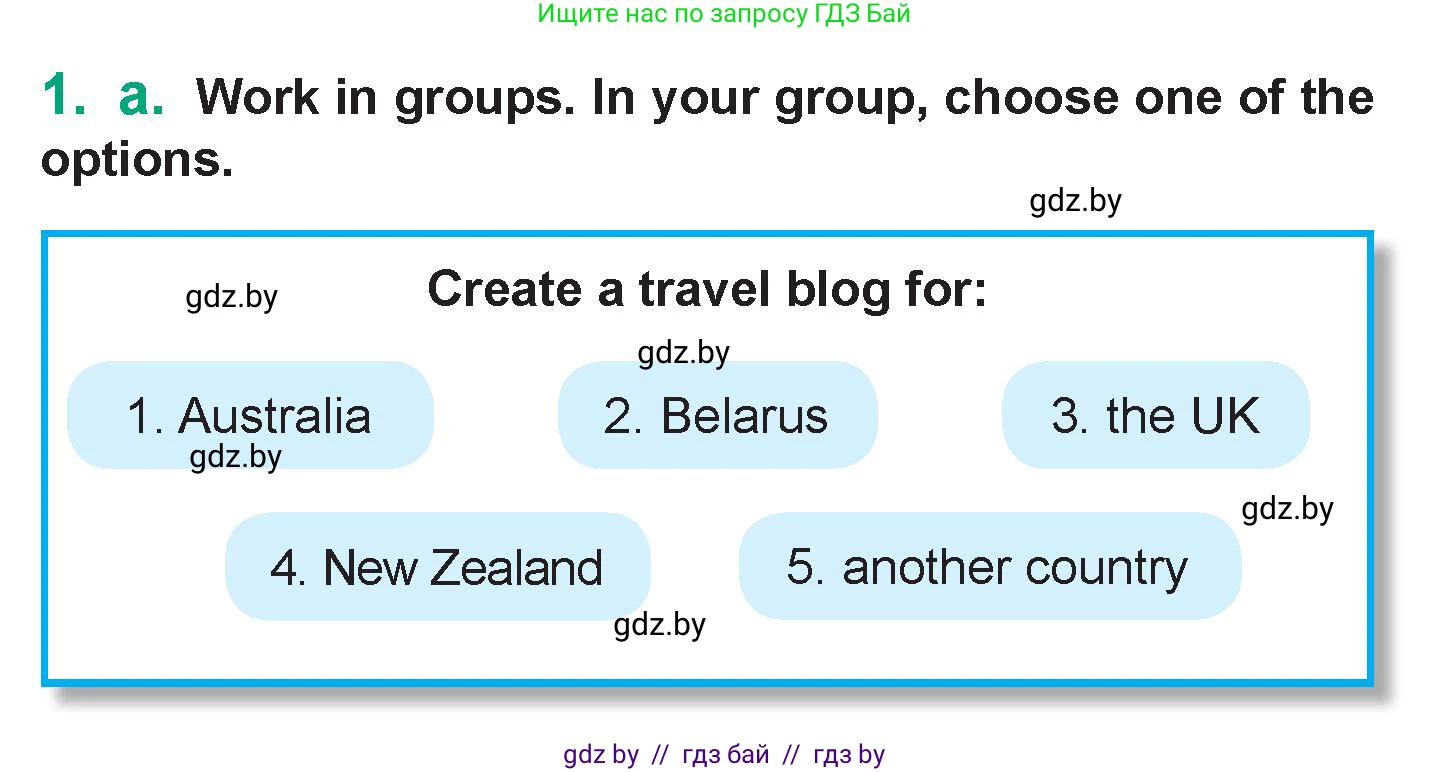This screenshot has height=772, width=1451.
Task: Click the gdz.by watermark below New Zealand
Action: coord(659,625)
